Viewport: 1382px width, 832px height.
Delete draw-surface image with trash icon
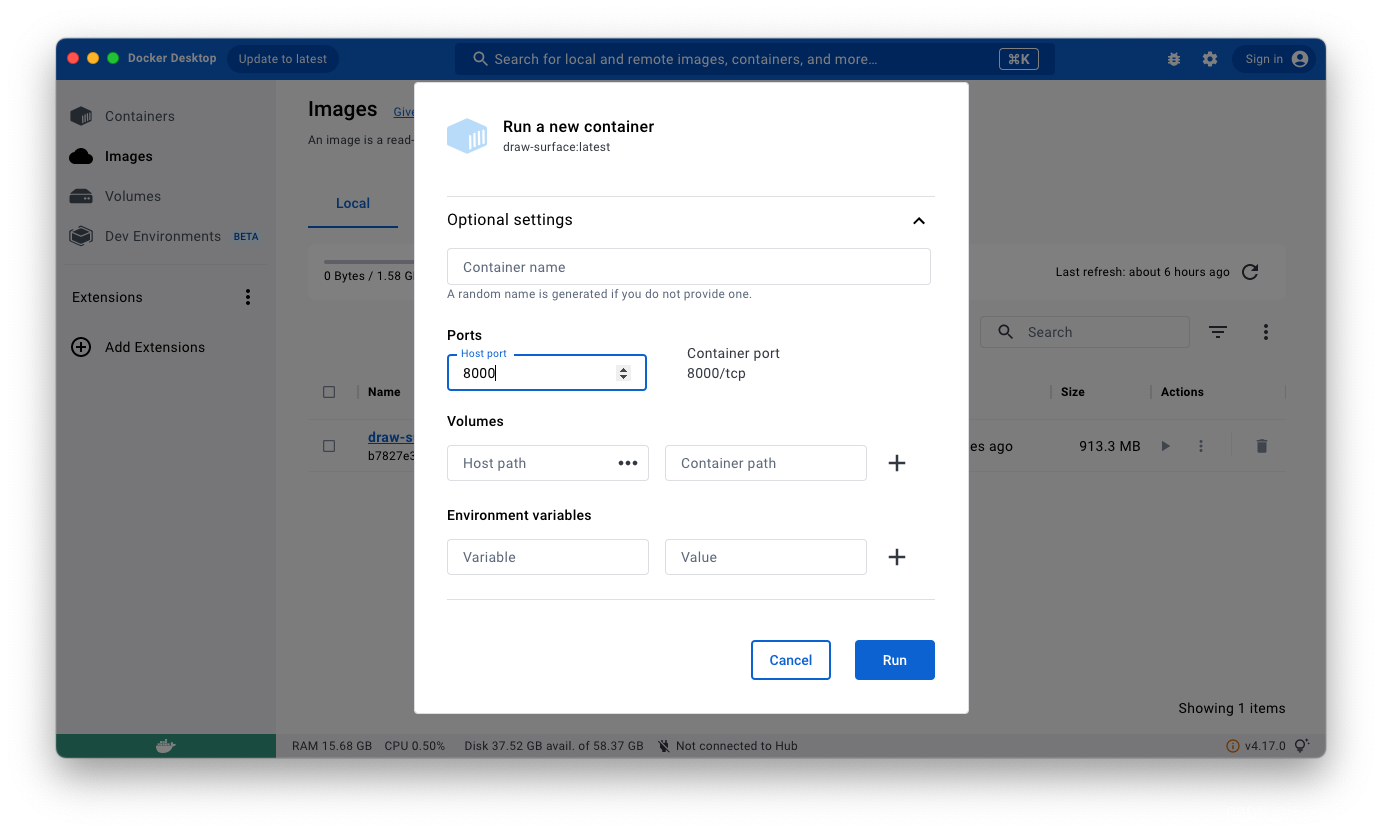(1262, 446)
